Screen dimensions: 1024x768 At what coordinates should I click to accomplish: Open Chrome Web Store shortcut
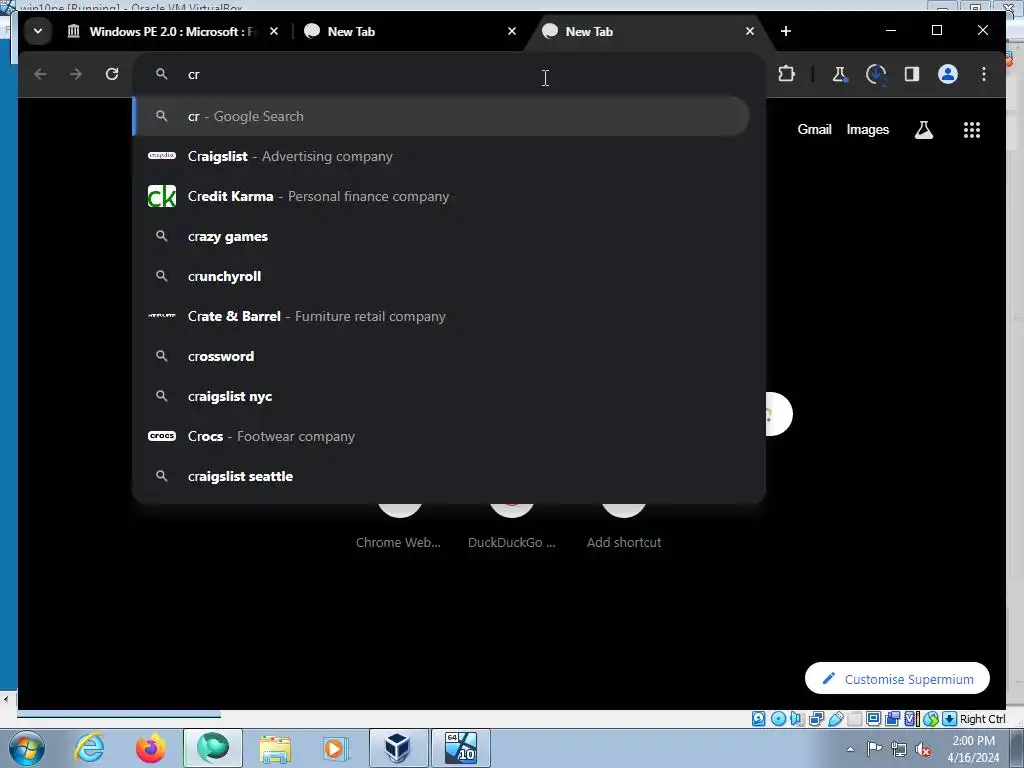pyautogui.click(x=398, y=526)
